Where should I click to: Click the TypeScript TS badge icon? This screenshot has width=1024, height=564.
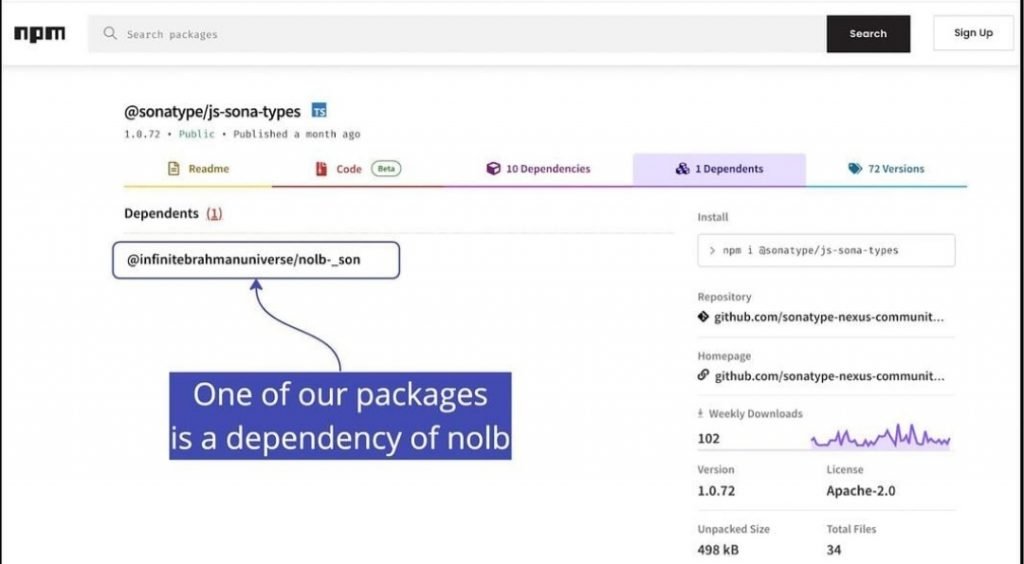(319, 111)
